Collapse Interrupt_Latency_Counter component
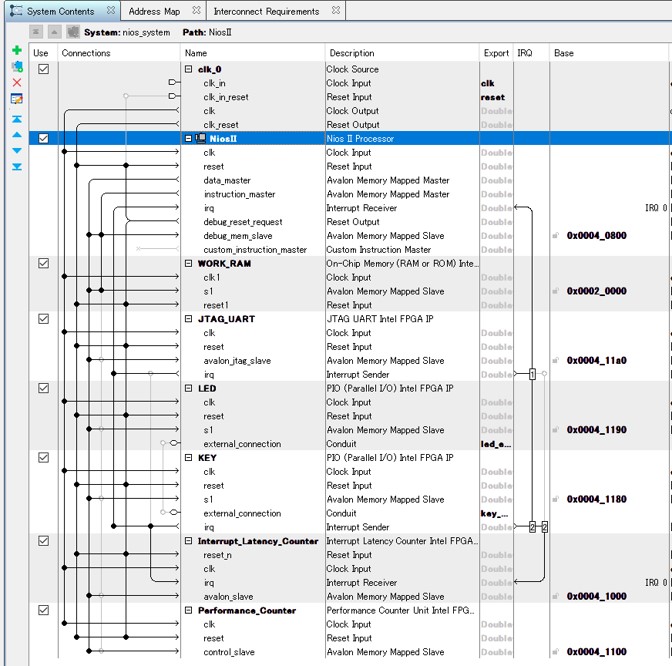The width and height of the screenshot is (672, 666). 188,541
